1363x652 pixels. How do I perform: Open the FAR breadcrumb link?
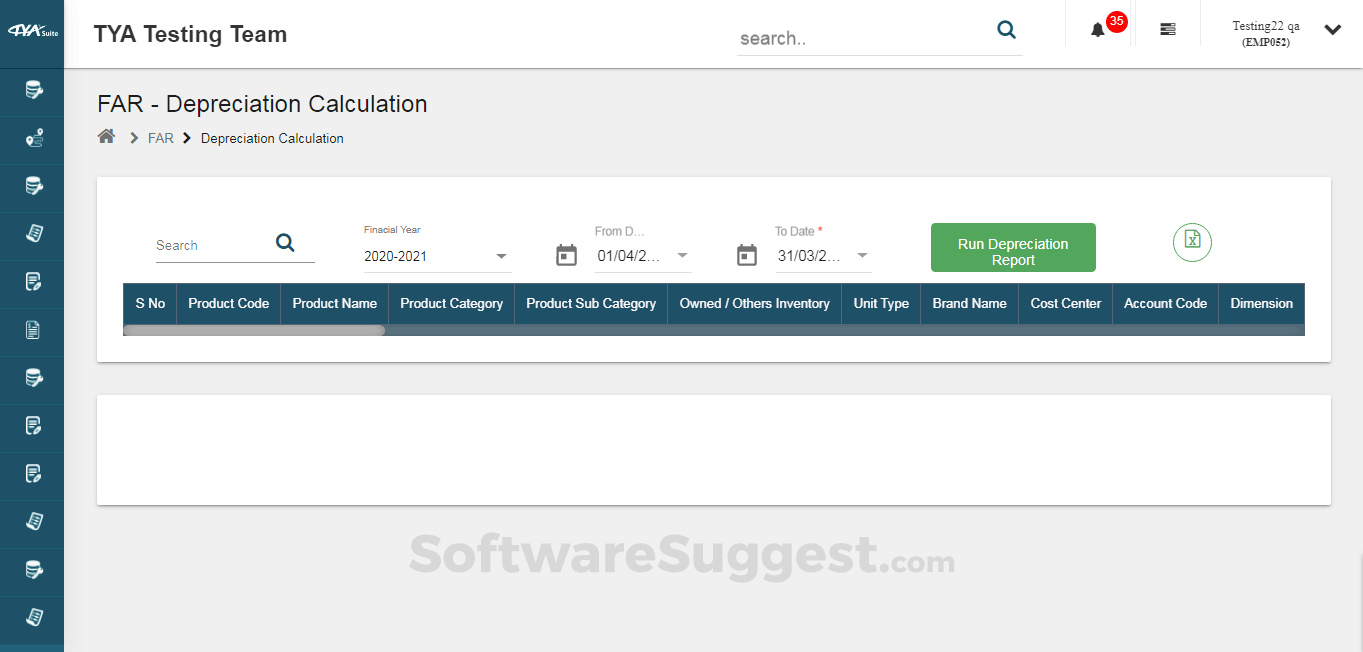pos(160,138)
